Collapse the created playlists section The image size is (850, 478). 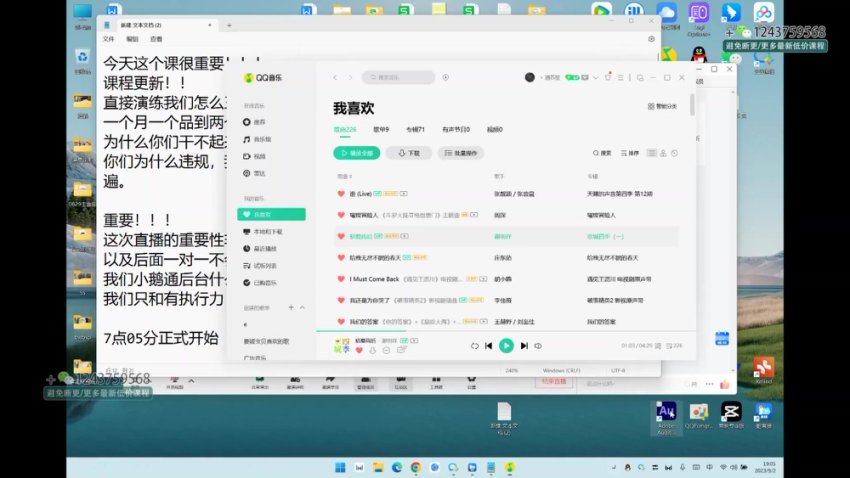tap(303, 307)
